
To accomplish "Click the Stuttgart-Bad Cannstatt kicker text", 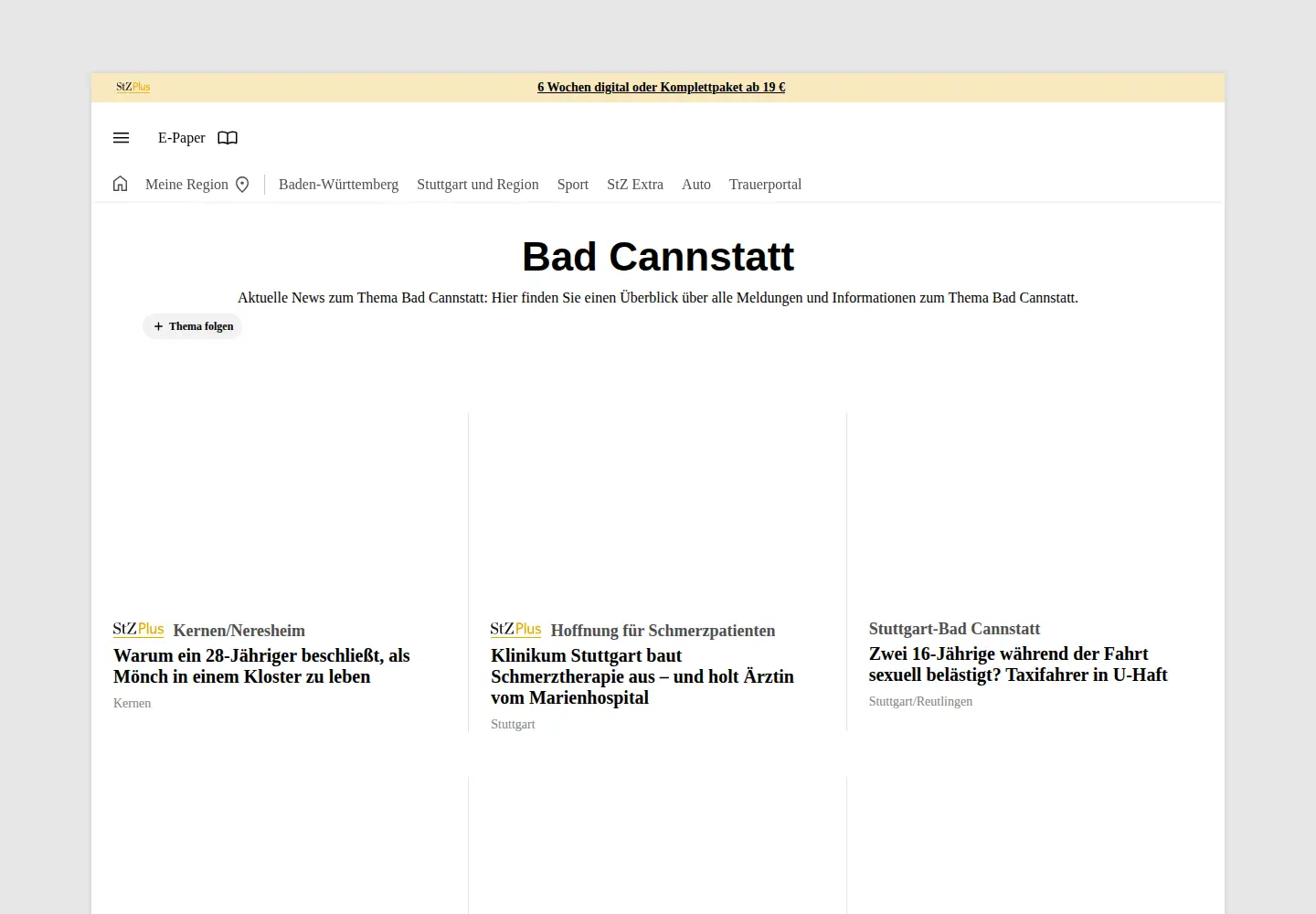I will click(954, 629).
